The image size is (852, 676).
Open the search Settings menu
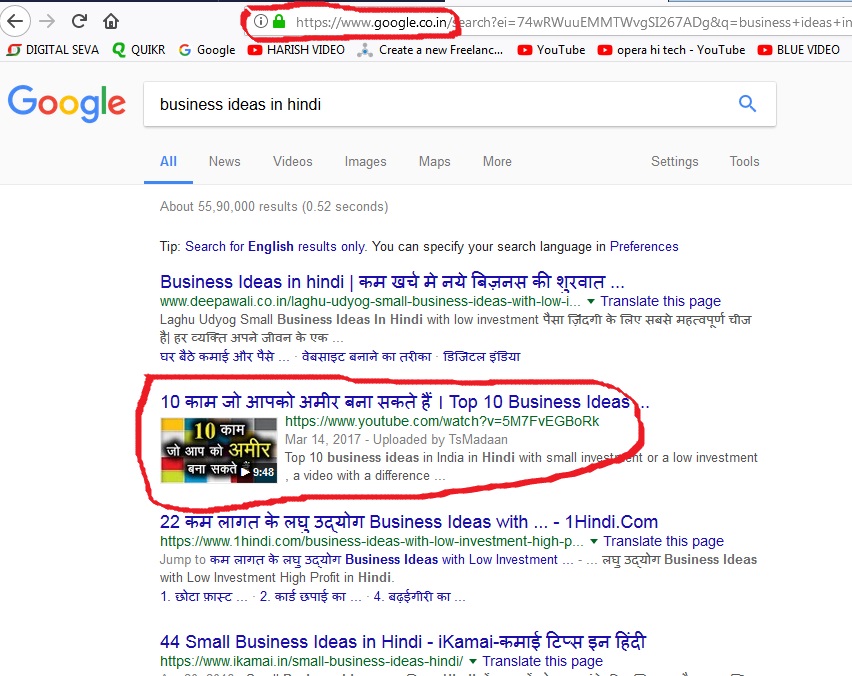click(x=674, y=161)
